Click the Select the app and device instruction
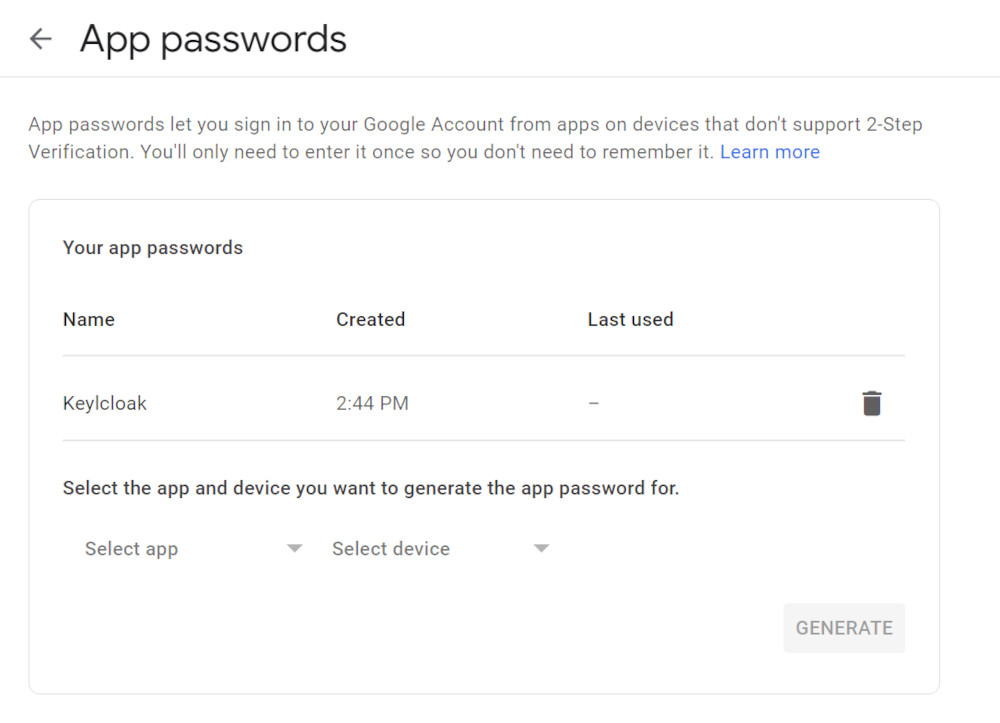This screenshot has width=1000, height=723. (371, 488)
